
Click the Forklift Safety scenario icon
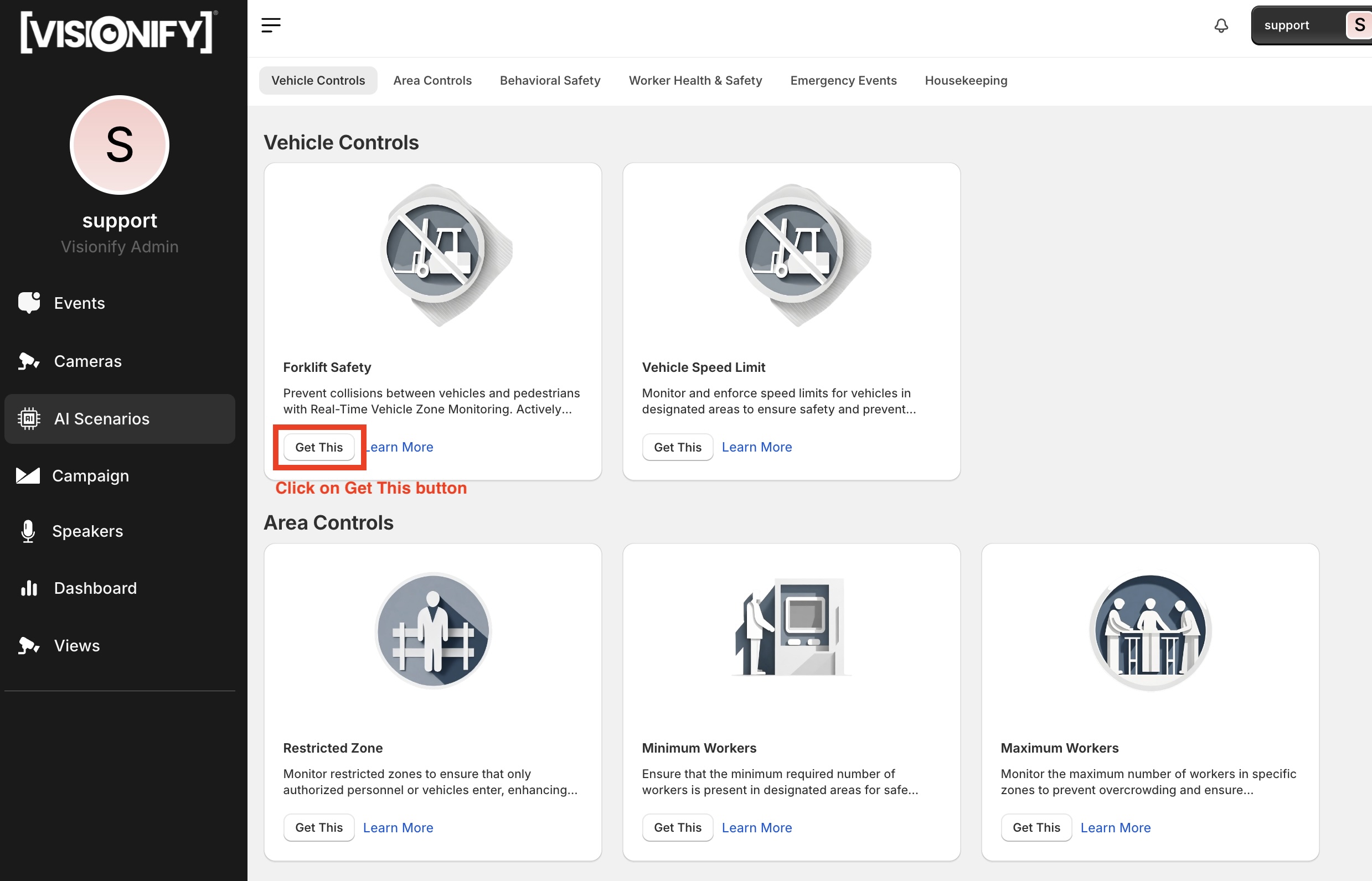(433, 256)
